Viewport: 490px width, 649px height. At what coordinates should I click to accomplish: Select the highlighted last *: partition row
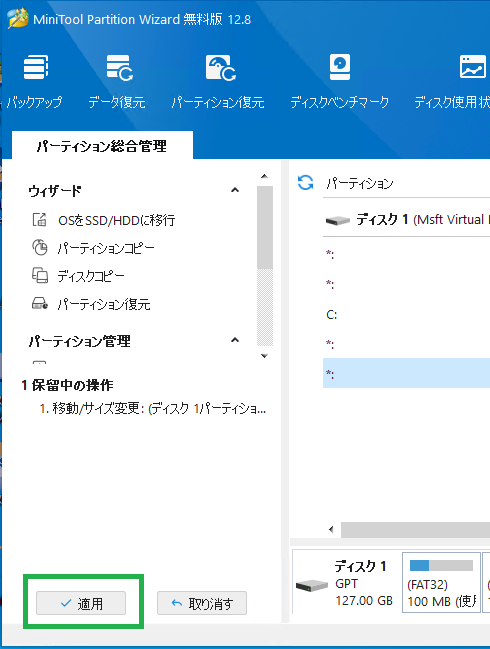click(x=406, y=373)
